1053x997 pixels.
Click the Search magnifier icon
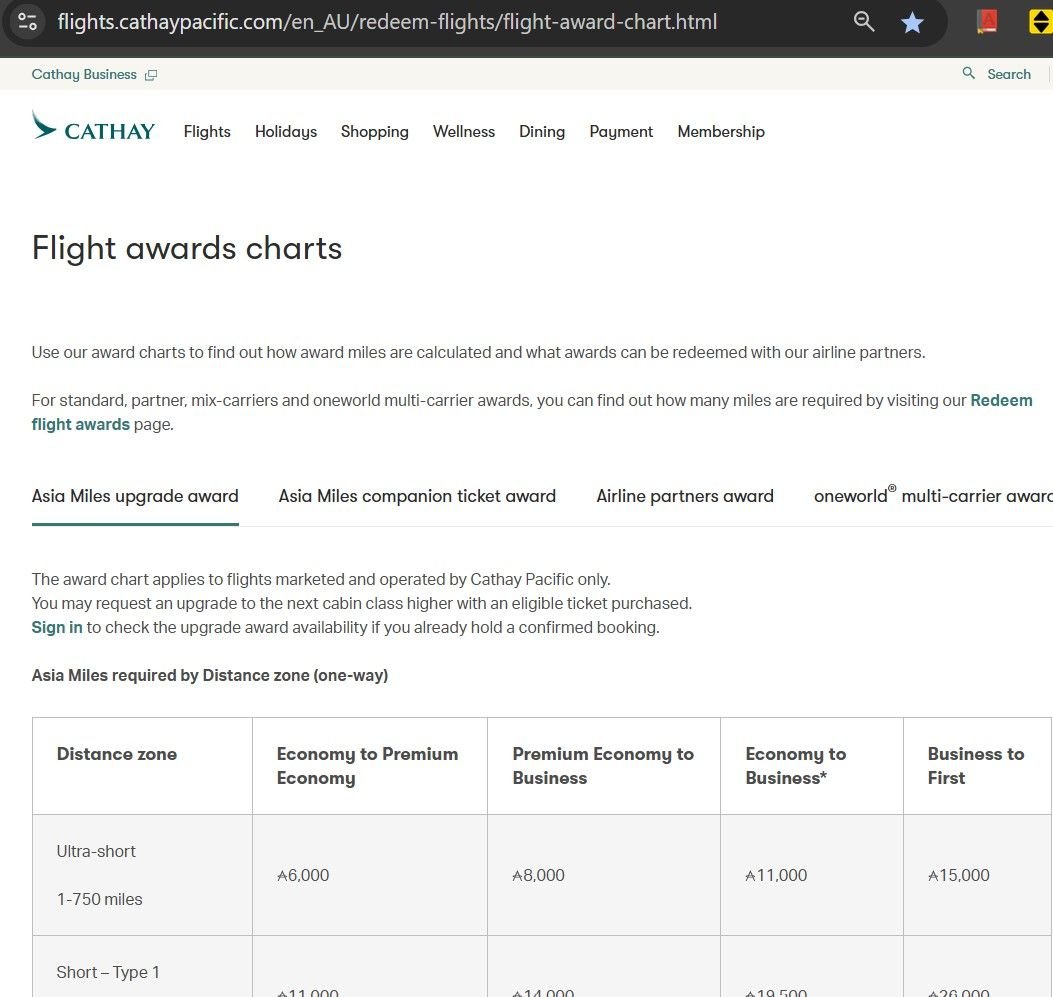(968, 73)
